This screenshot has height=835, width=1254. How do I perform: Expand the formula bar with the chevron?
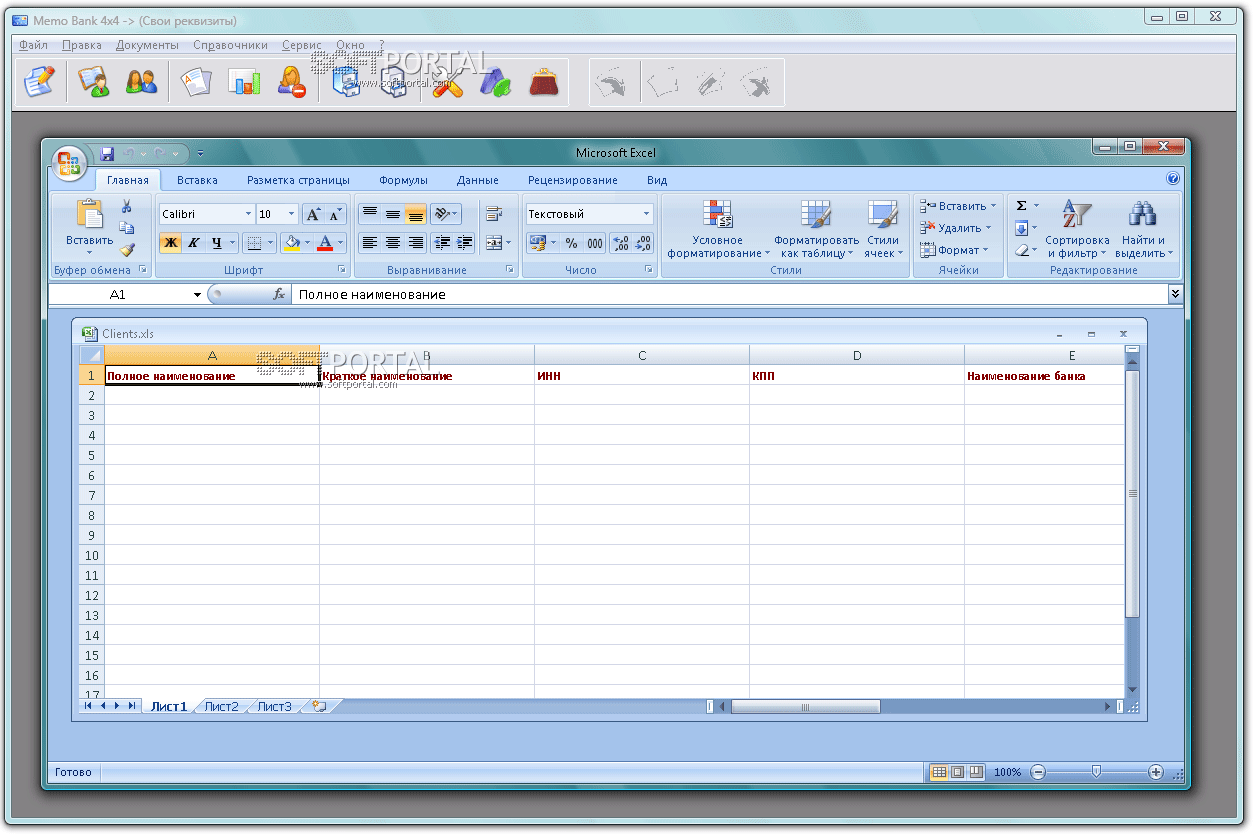(1175, 294)
